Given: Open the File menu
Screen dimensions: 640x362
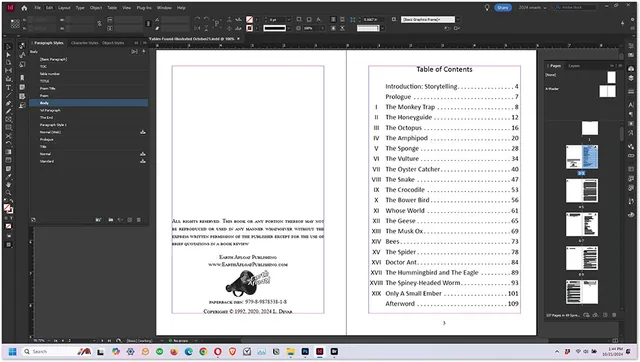Looking at the screenshot, I should [x=37, y=8].
